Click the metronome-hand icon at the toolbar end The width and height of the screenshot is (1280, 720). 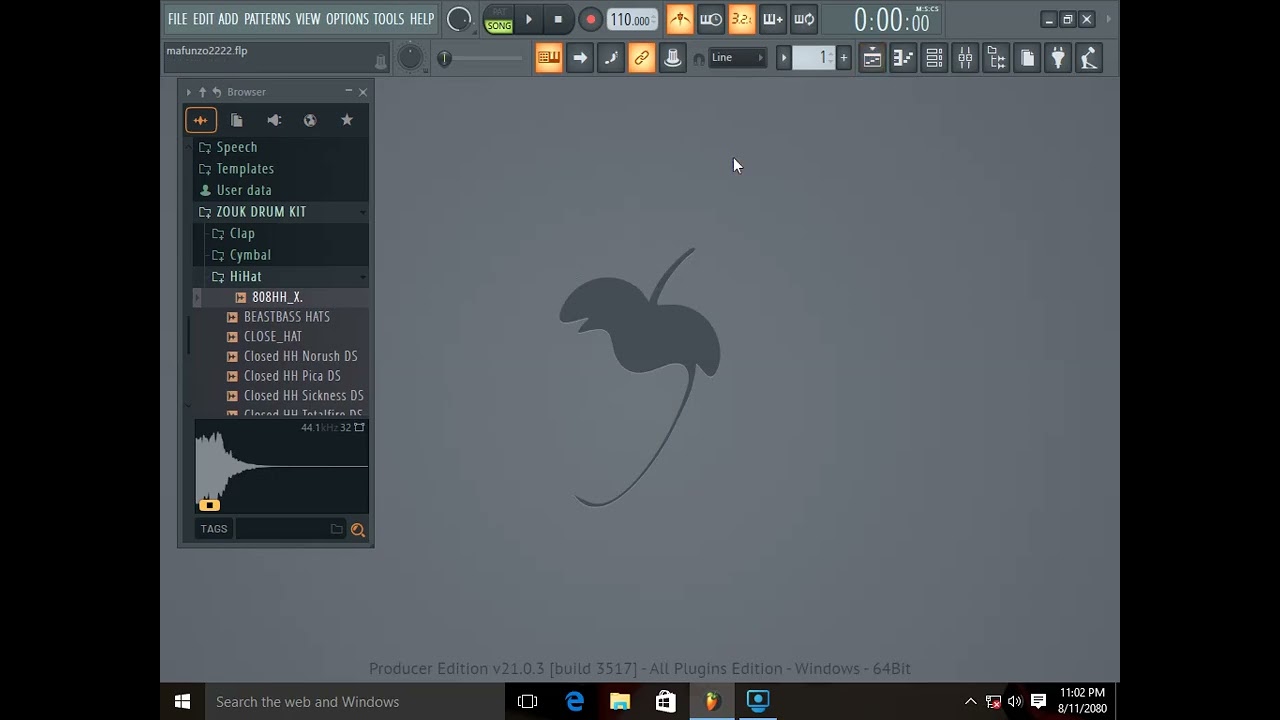1089,58
